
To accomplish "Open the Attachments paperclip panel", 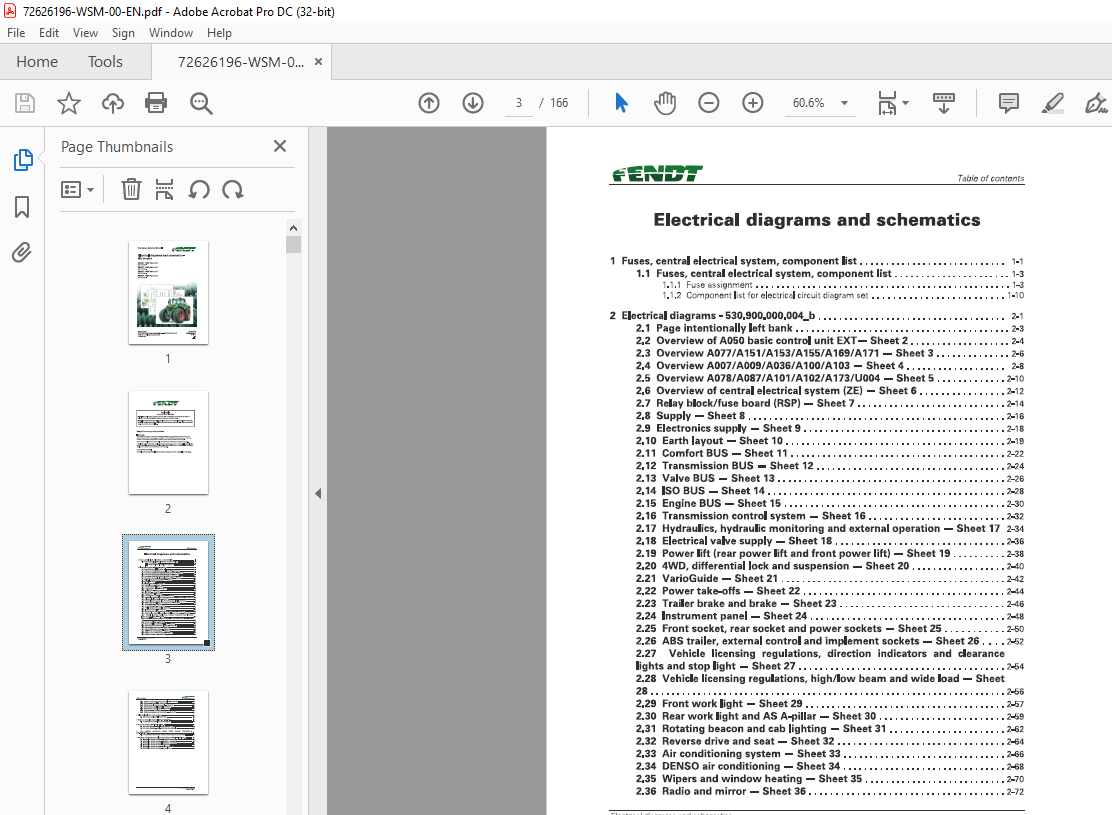I will click(x=22, y=253).
